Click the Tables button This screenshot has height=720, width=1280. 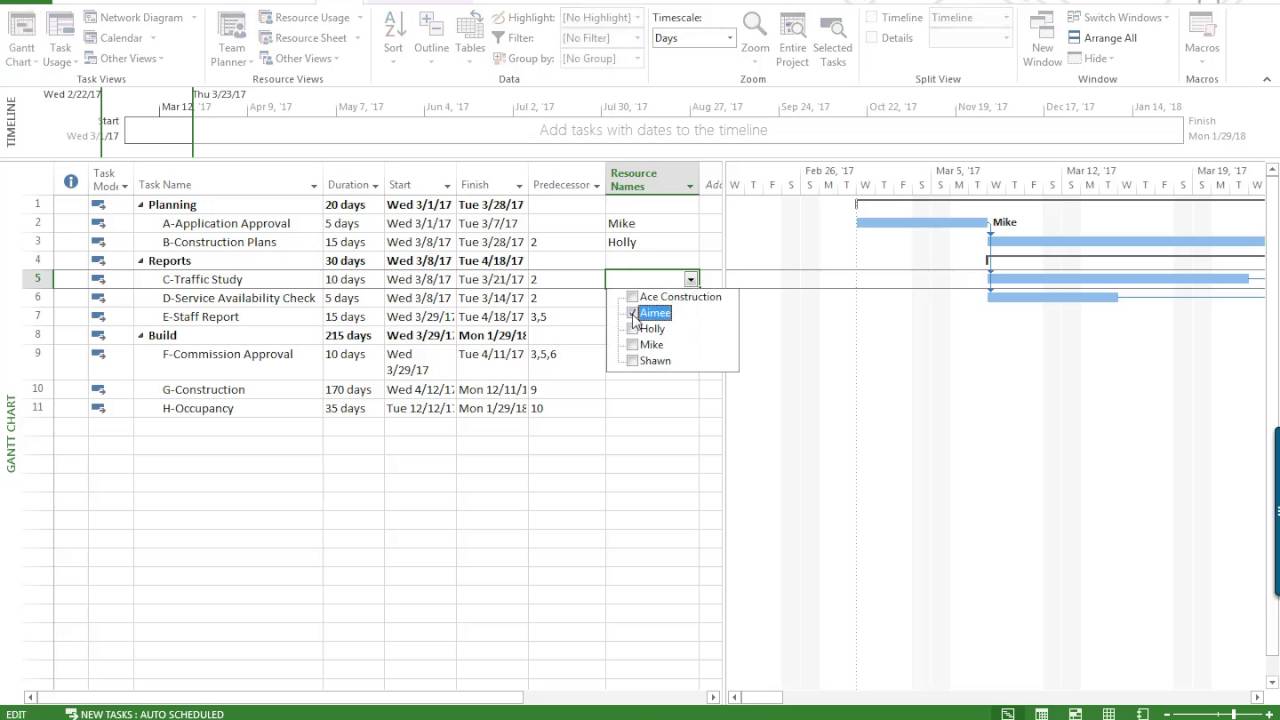pyautogui.click(x=470, y=38)
